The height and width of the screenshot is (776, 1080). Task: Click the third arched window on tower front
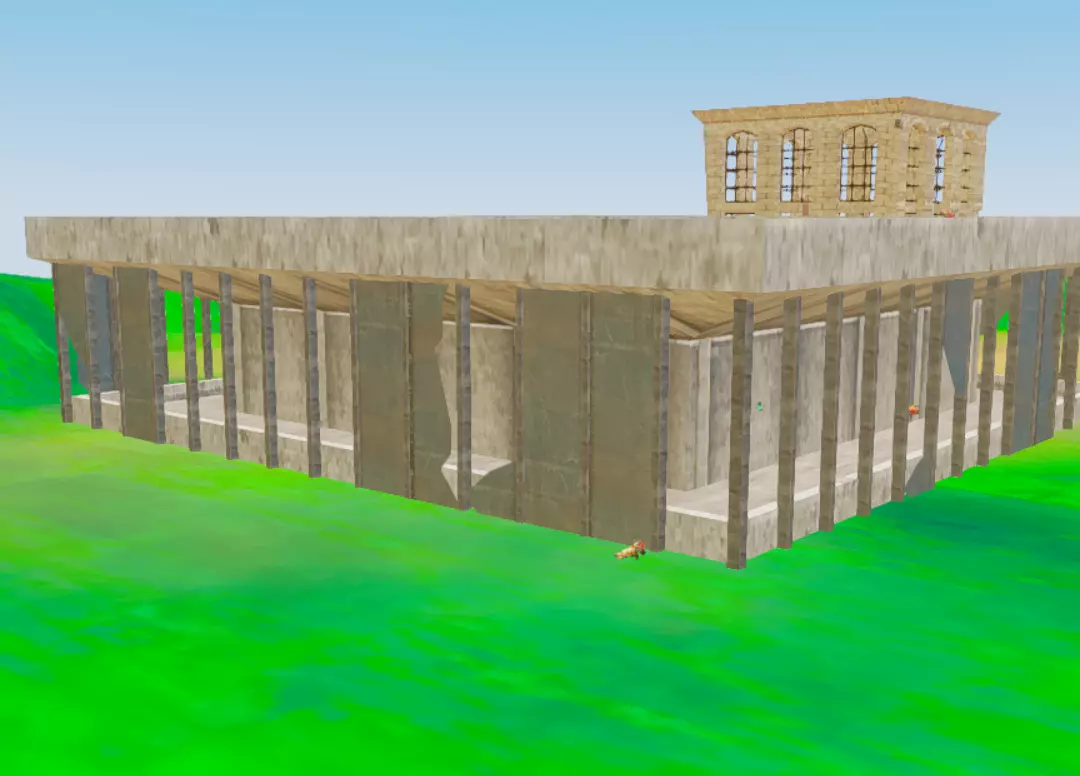point(858,164)
